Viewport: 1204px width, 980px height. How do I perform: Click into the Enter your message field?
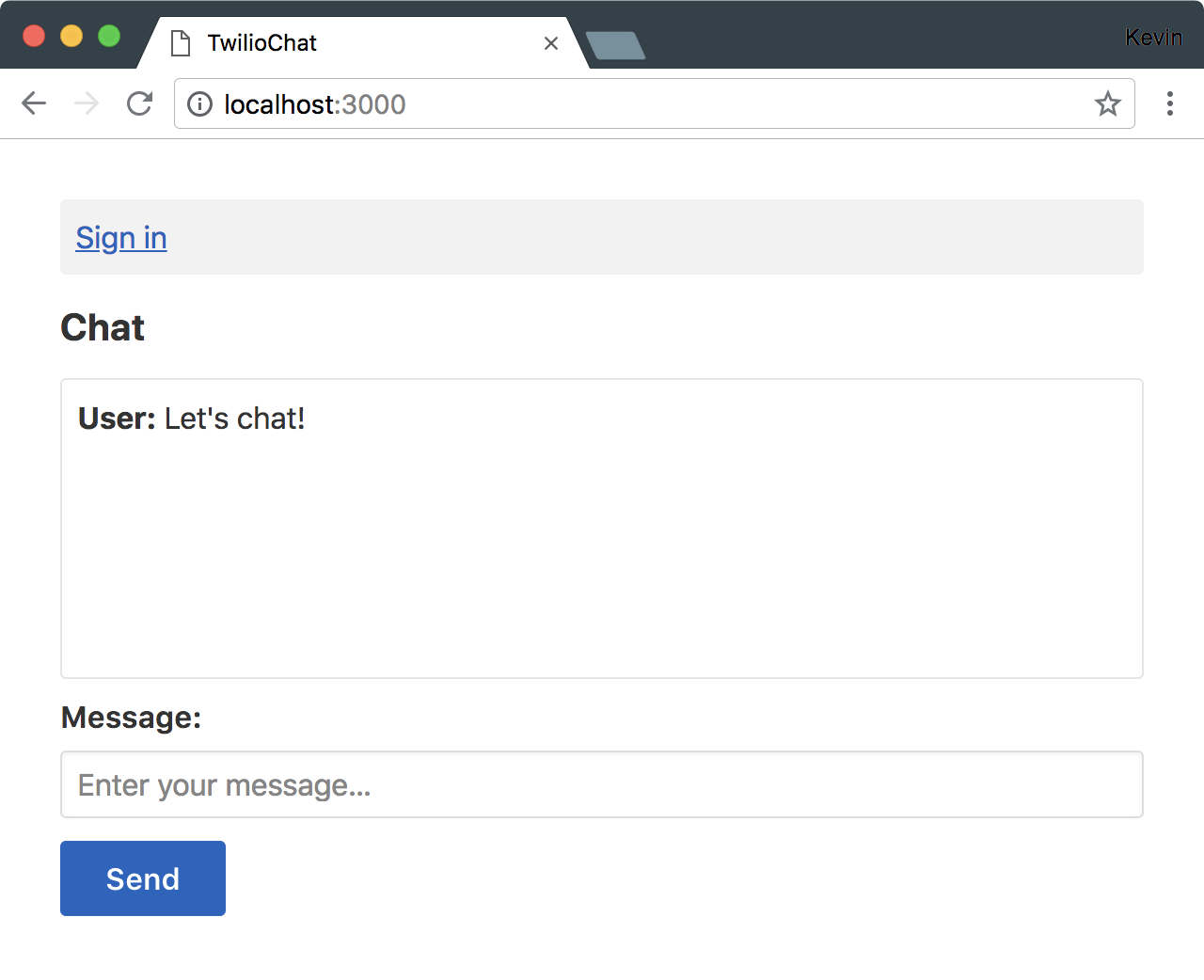(x=602, y=784)
